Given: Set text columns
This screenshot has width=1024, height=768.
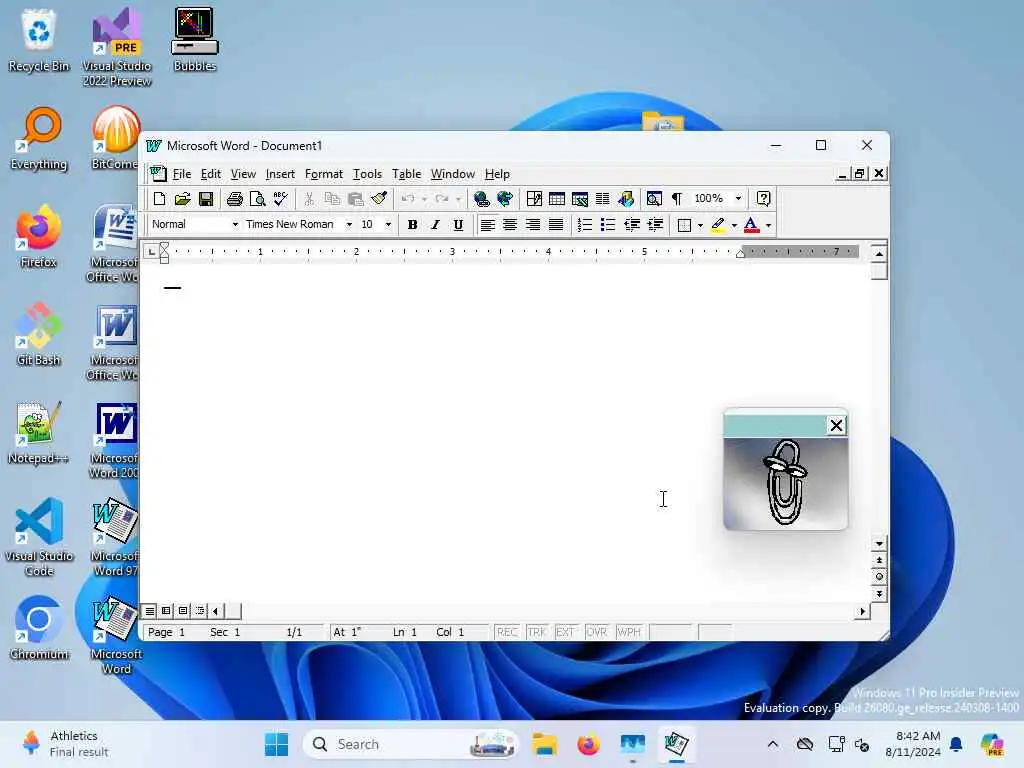Looking at the screenshot, I should (x=603, y=199).
